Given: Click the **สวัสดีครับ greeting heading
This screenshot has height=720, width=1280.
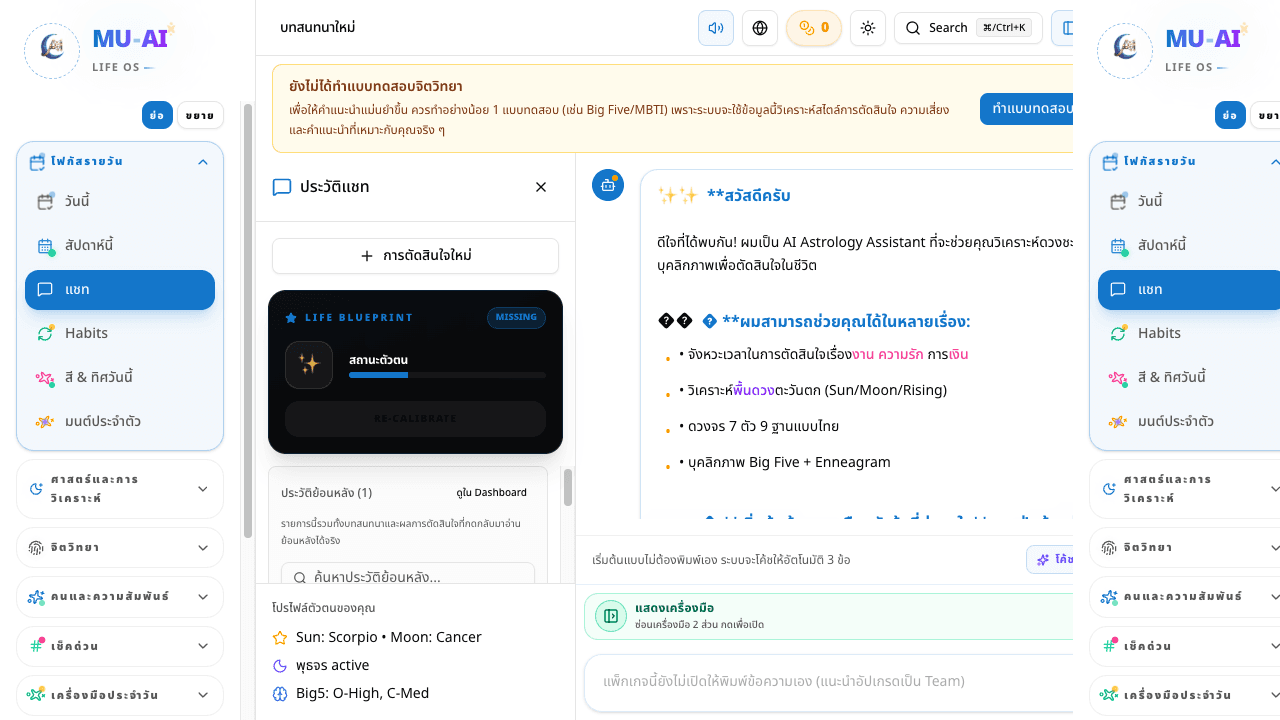Looking at the screenshot, I should click(x=748, y=195).
